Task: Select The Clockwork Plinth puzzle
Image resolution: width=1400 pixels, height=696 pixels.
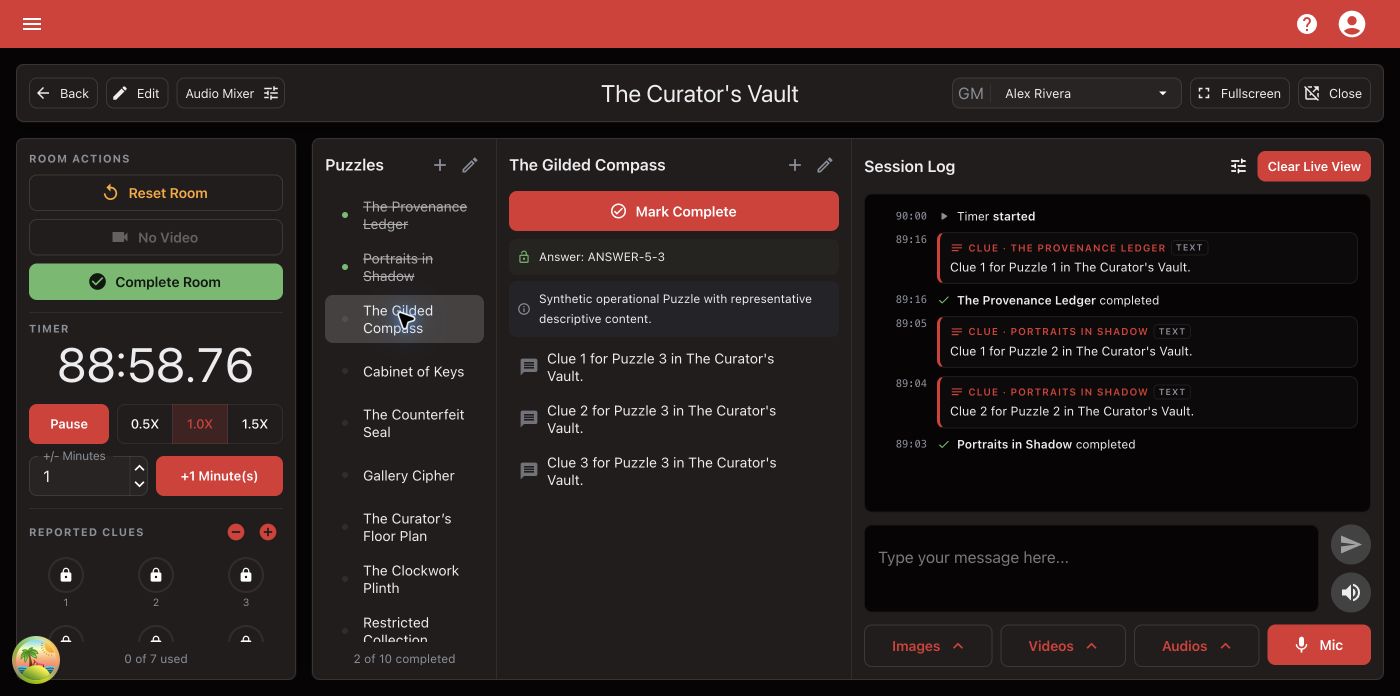Action: pyautogui.click(x=404, y=579)
